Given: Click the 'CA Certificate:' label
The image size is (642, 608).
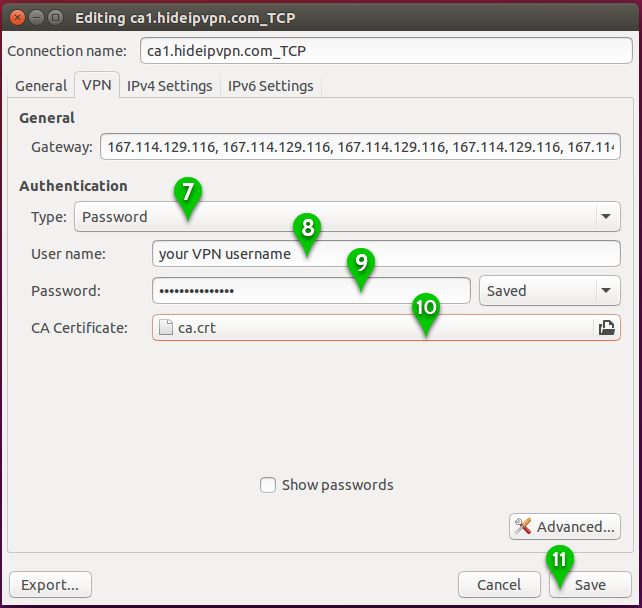Looking at the screenshot, I should pos(79,328).
